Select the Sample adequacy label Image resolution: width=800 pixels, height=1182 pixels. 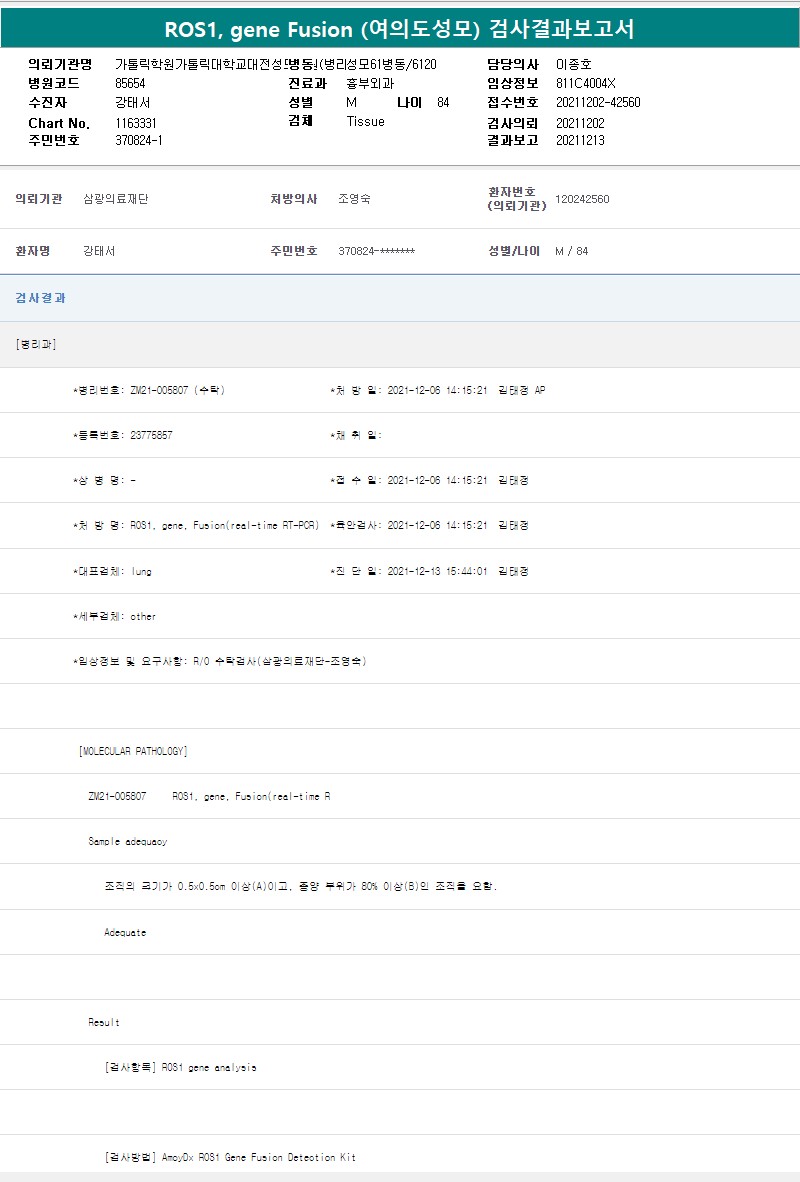128,842
